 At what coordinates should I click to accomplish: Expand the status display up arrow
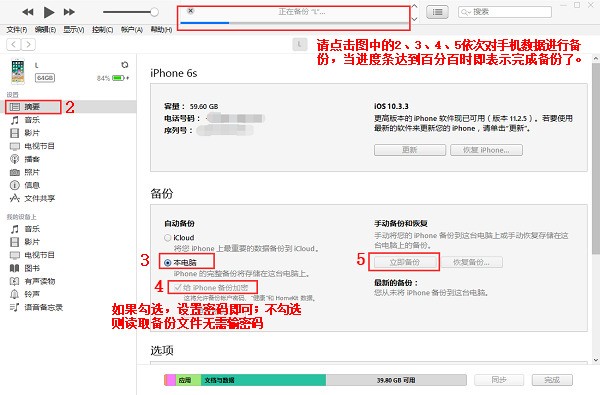(414, 7)
